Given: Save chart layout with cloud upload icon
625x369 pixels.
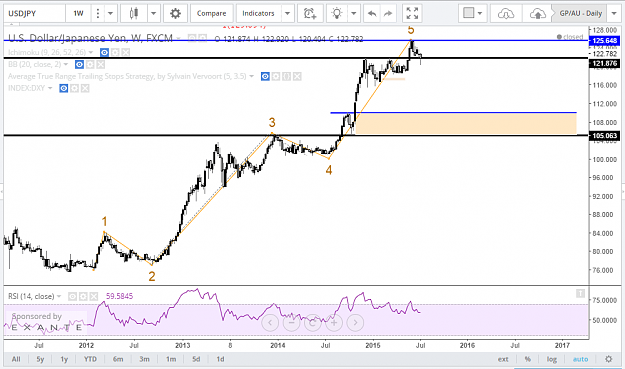Looking at the screenshot, I should (x=537, y=14).
